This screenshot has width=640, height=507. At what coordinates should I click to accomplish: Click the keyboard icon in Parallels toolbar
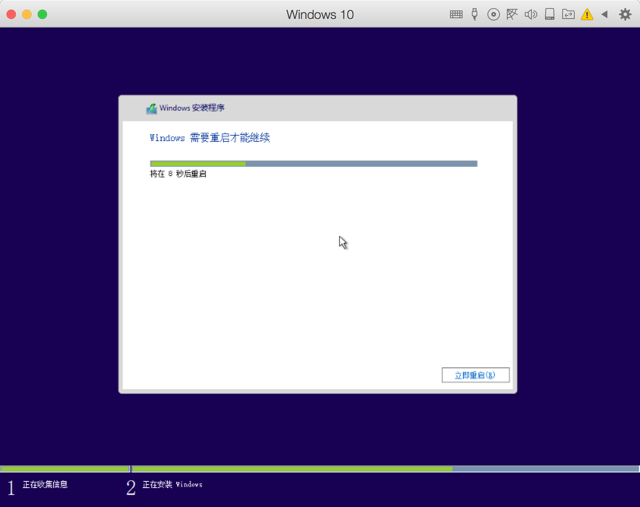pos(456,15)
